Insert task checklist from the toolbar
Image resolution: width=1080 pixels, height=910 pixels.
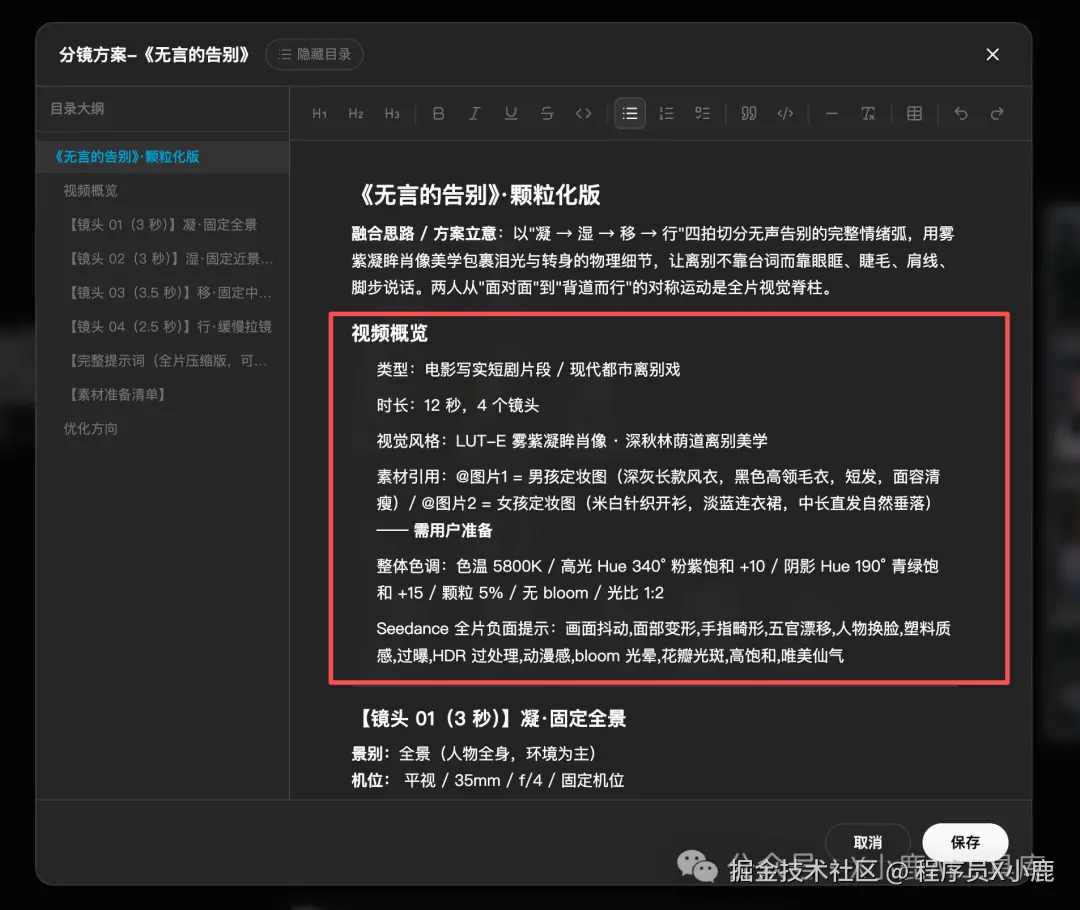point(703,114)
